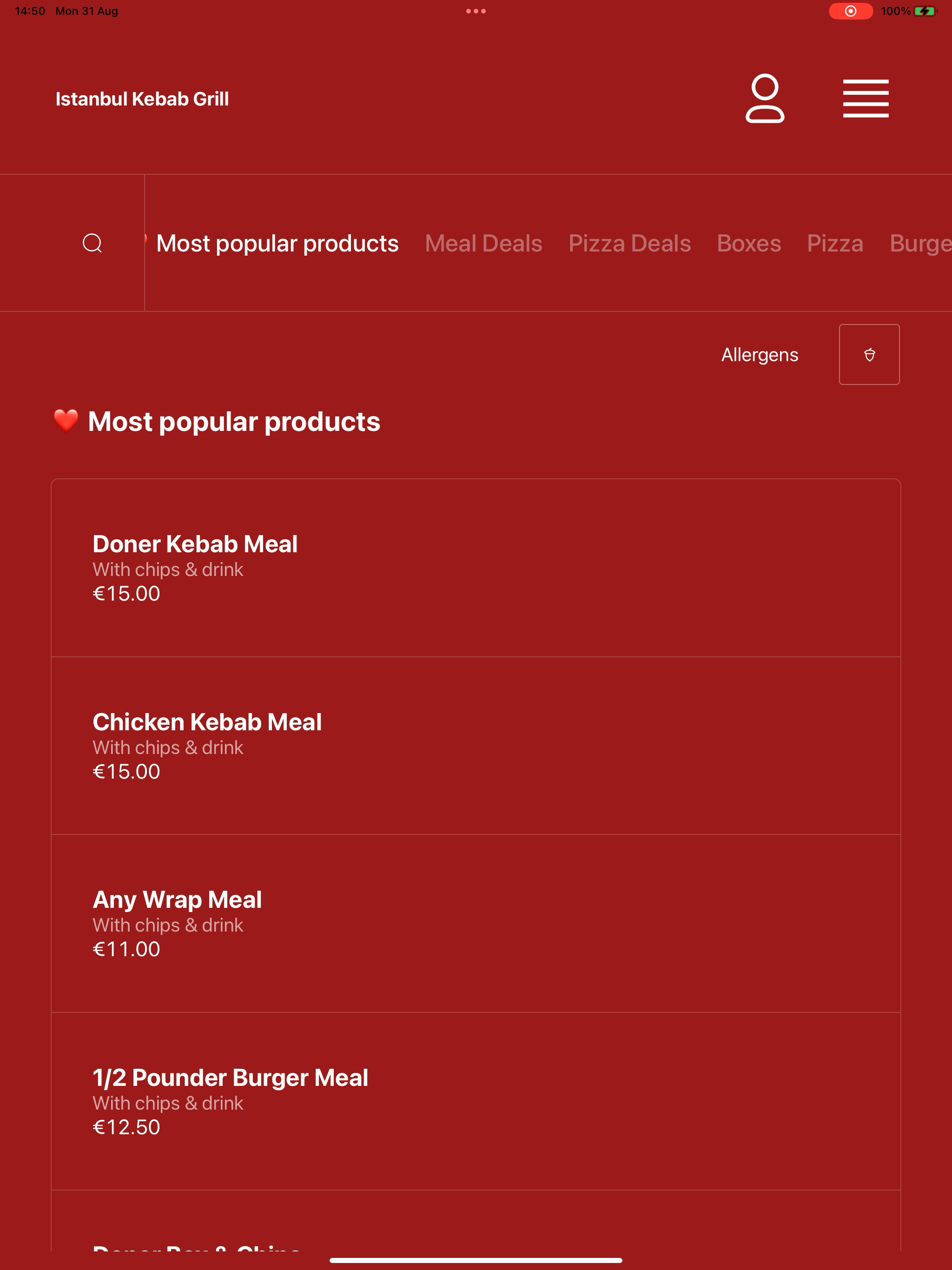Open the user account profile icon
This screenshot has width=952, height=1270.
765,98
